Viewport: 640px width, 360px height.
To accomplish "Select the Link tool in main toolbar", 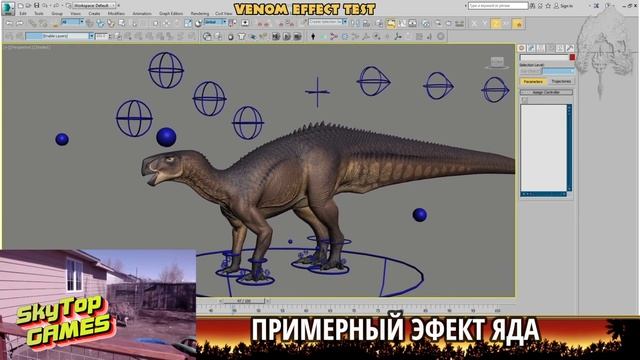I will click(33, 23).
